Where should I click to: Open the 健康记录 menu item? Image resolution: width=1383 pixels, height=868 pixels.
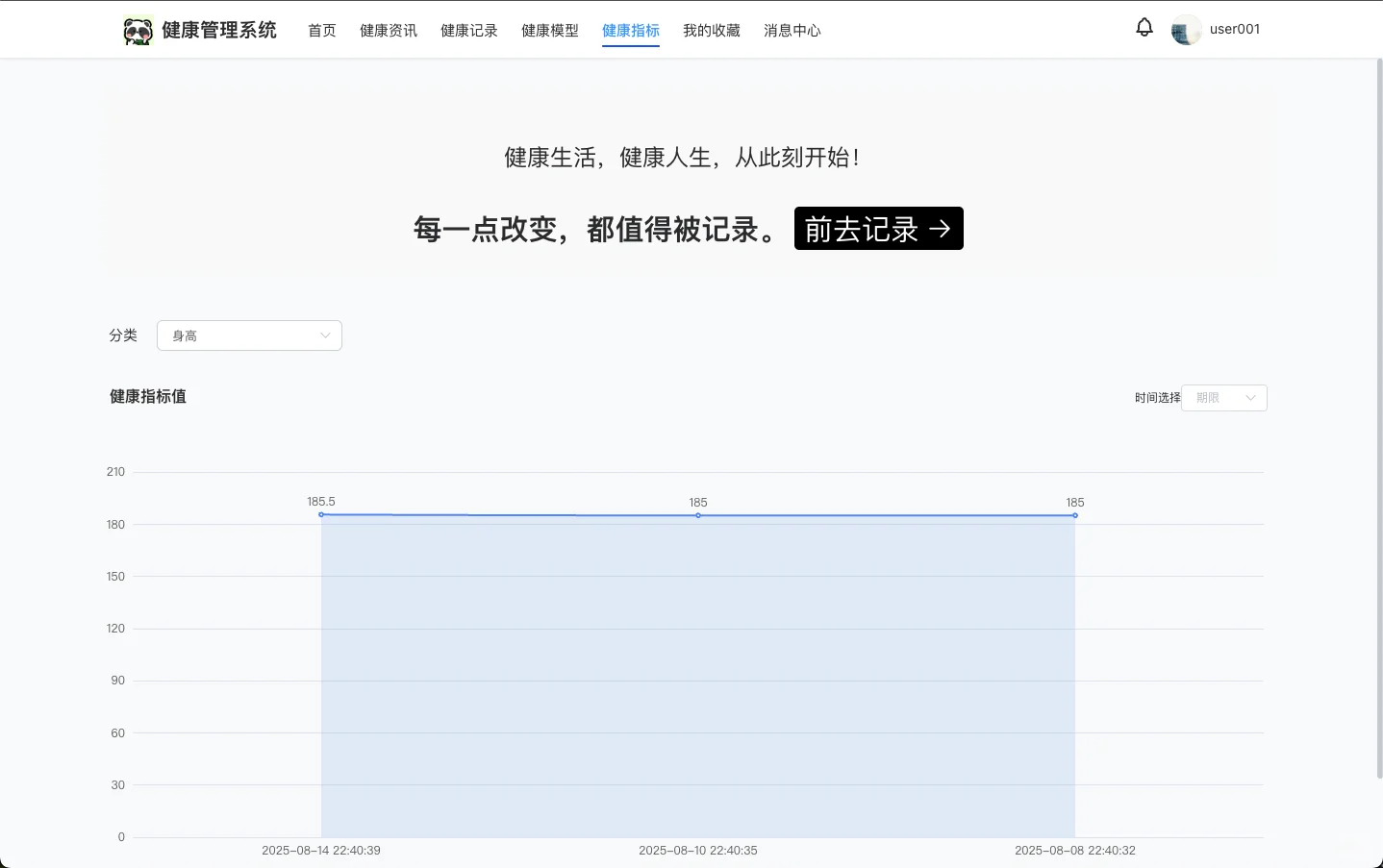click(x=468, y=30)
